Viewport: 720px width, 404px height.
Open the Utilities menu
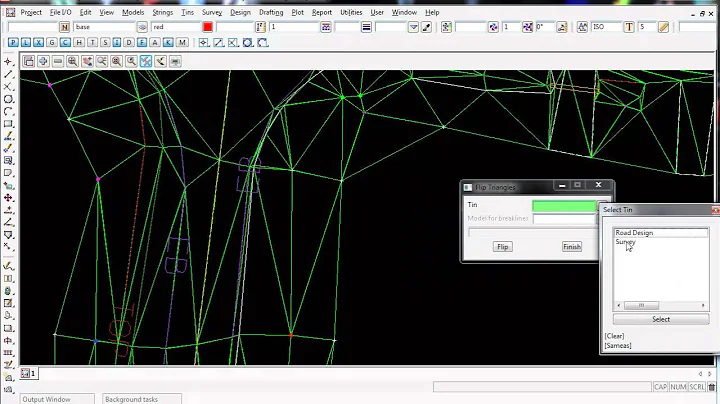(351, 12)
